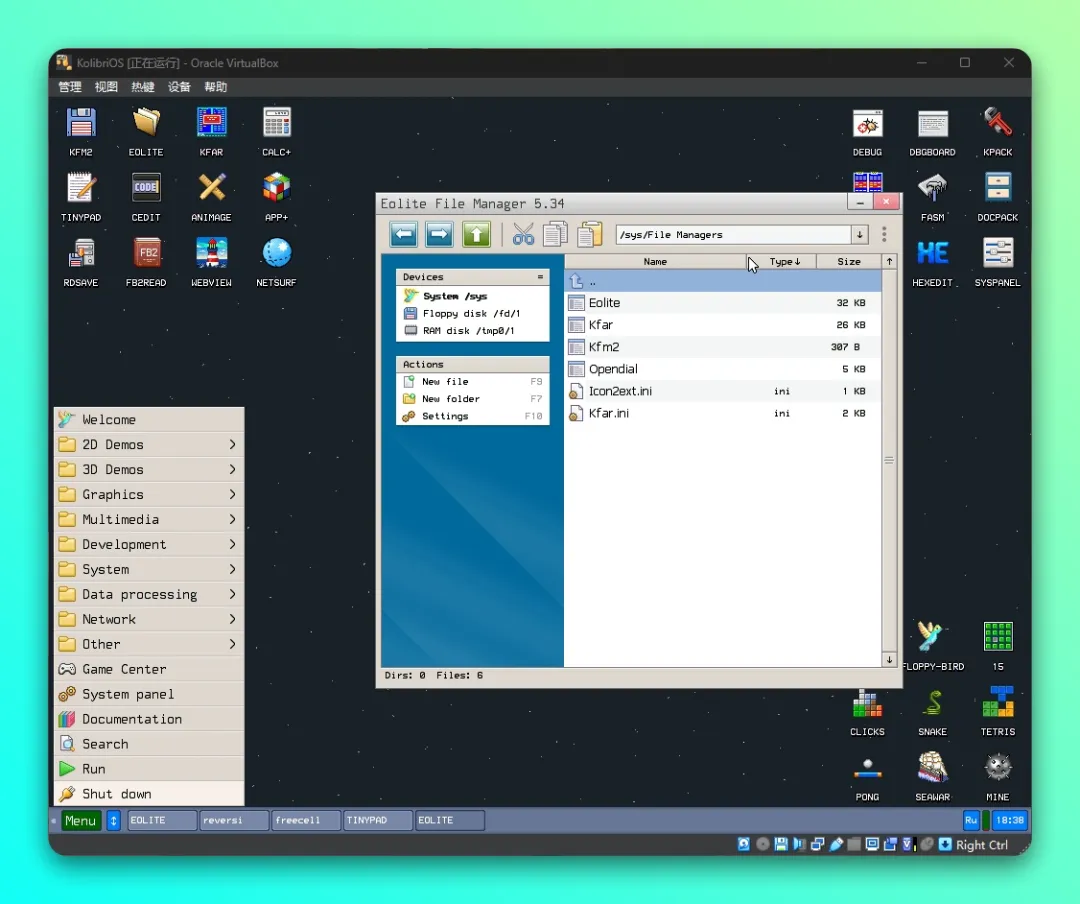The width and height of the screenshot is (1080, 904).
Task: Open Eolite three-dot options menu
Action: coord(884,234)
